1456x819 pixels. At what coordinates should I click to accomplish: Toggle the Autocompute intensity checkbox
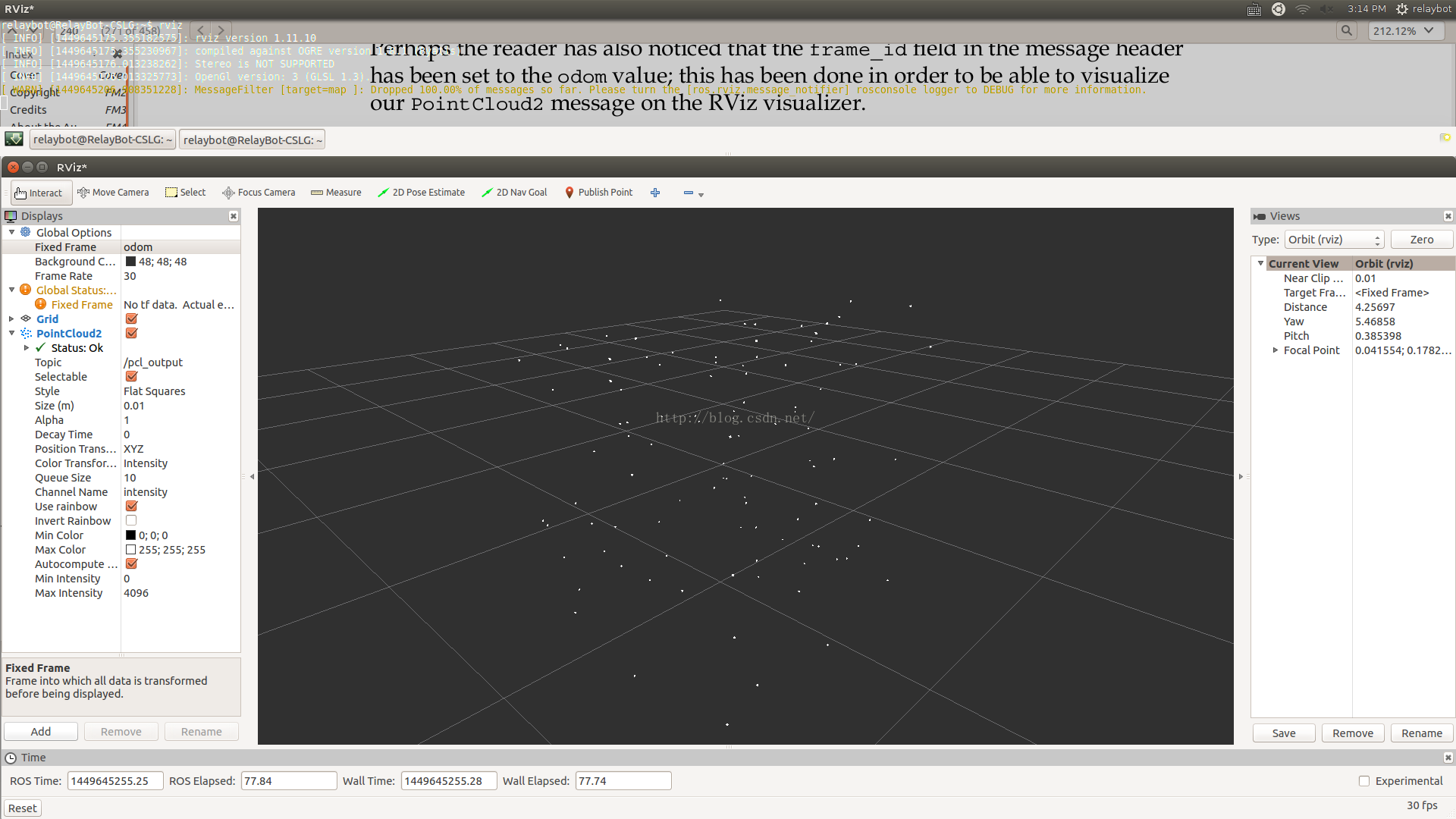point(131,563)
